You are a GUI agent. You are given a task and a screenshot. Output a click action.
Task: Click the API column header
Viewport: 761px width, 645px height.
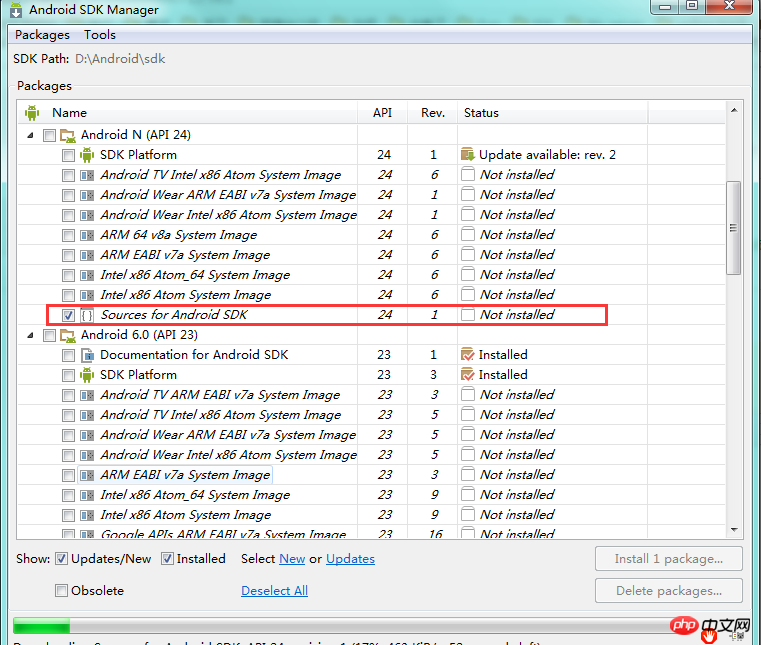point(382,113)
